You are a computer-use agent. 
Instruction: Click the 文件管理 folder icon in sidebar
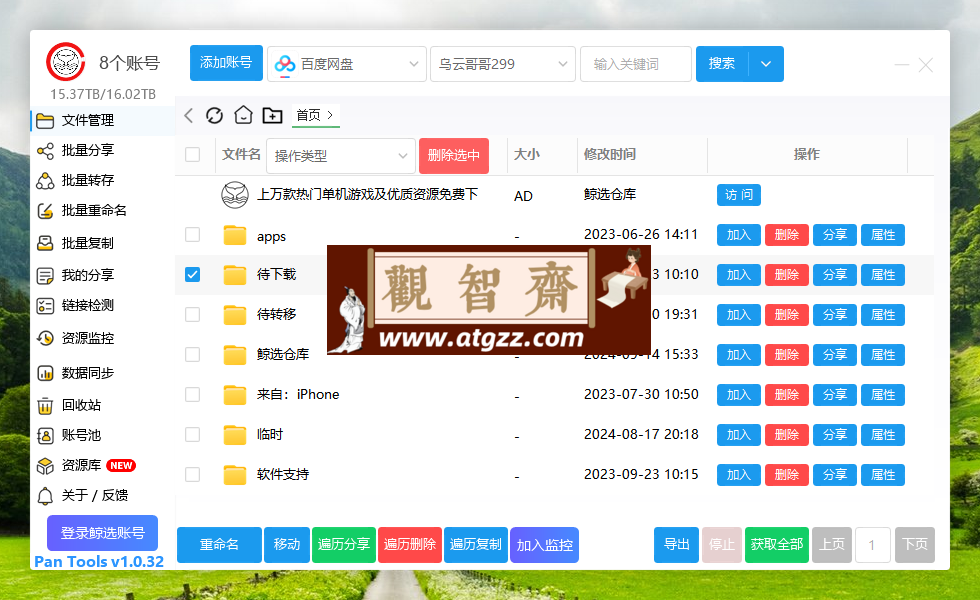coord(45,121)
